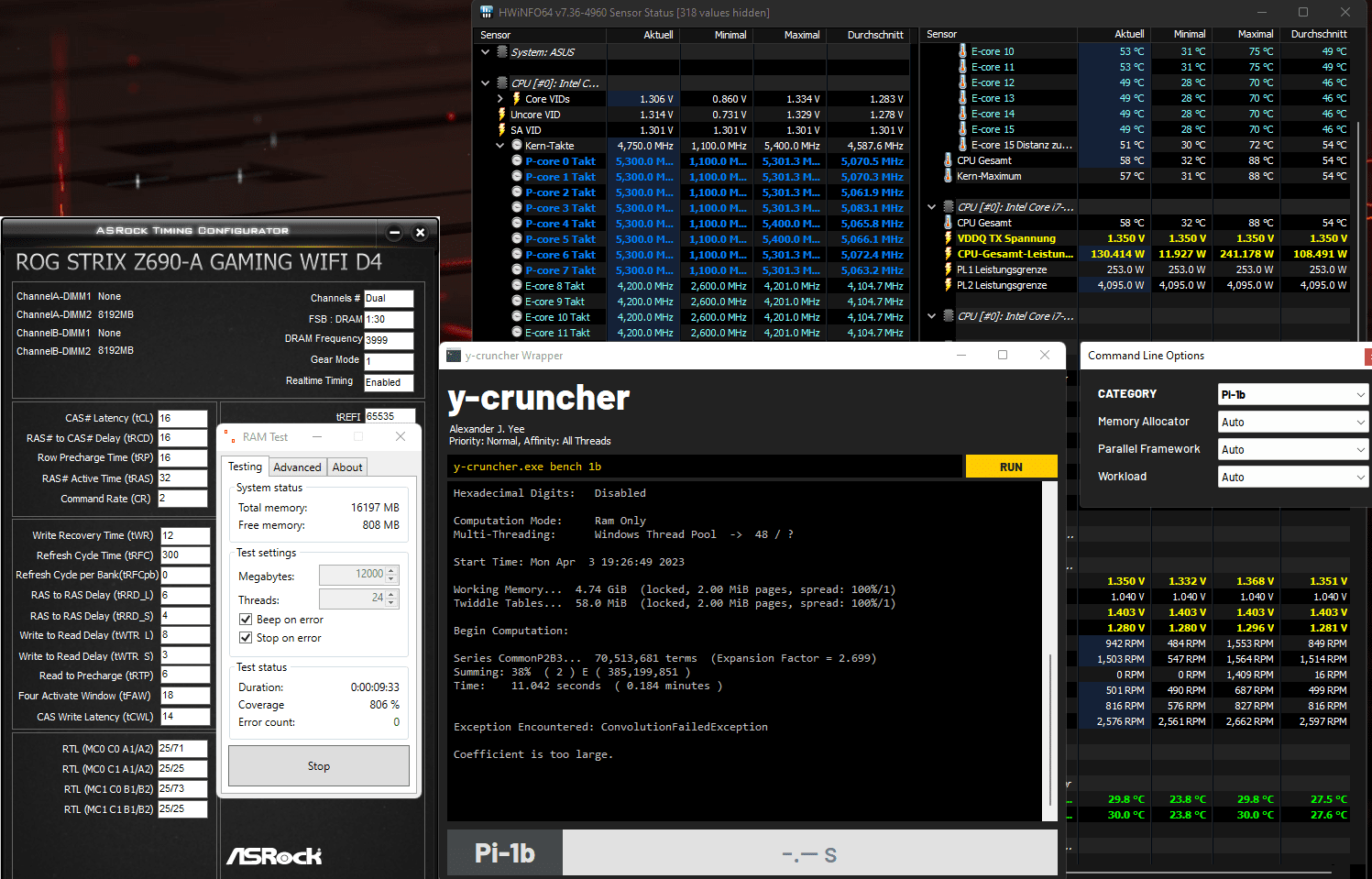Image resolution: width=1372 pixels, height=879 pixels.
Task: Click the E-core 10 thermometer icon
Action: (x=962, y=51)
